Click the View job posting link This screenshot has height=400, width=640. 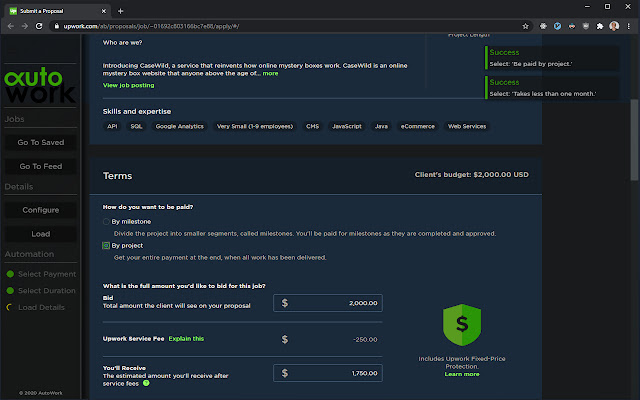[129, 85]
